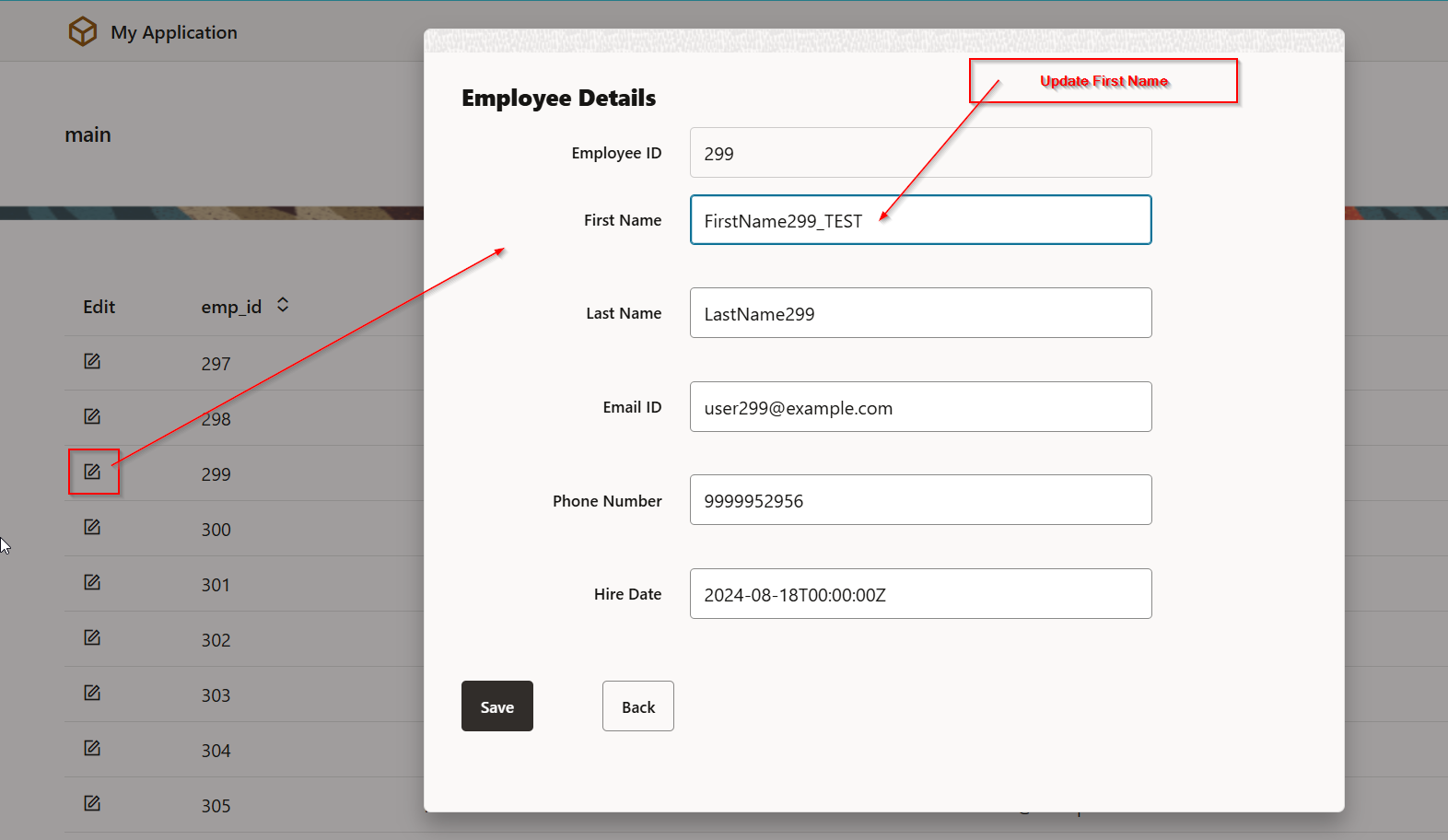Screen dimensions: 1448x840
Task: Click the Back button
Action: click(637, 706)
